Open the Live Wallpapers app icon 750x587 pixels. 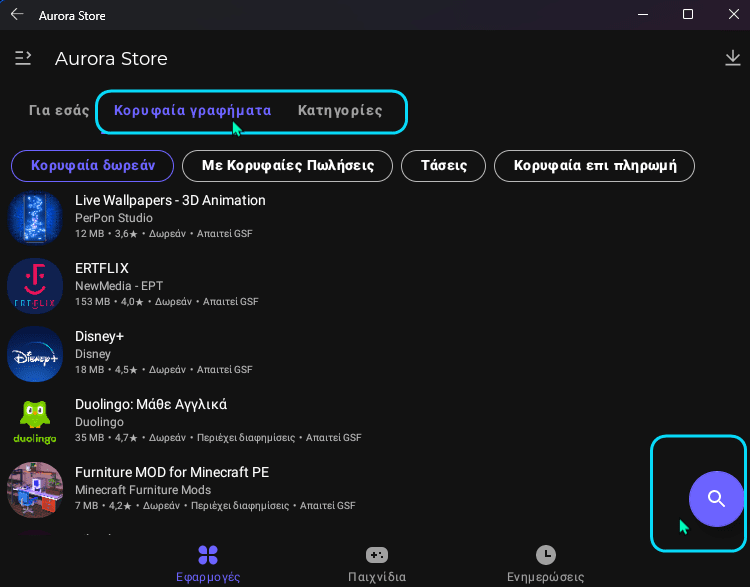click(35, 218)
